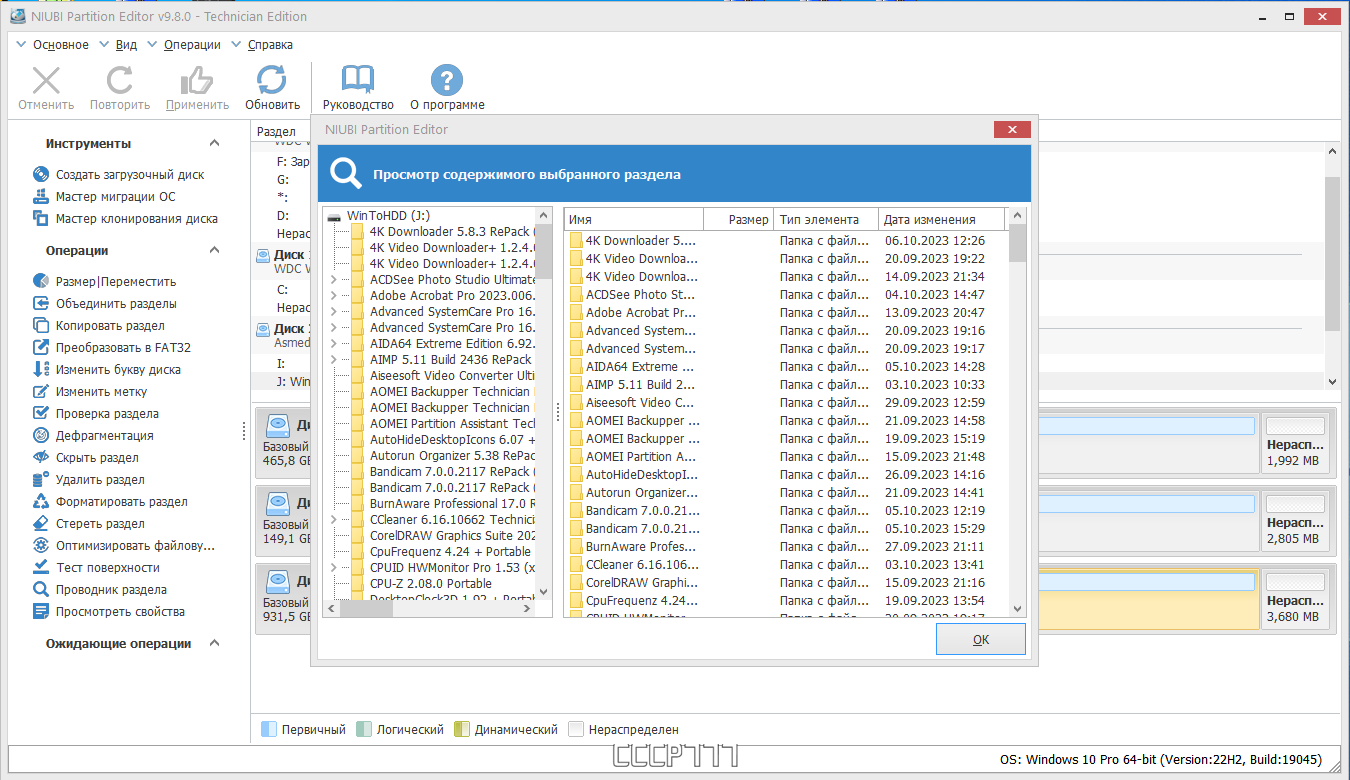Select Форматировать раздел operation
This screenshot has height=780, width=1350.
pos(121,501)
